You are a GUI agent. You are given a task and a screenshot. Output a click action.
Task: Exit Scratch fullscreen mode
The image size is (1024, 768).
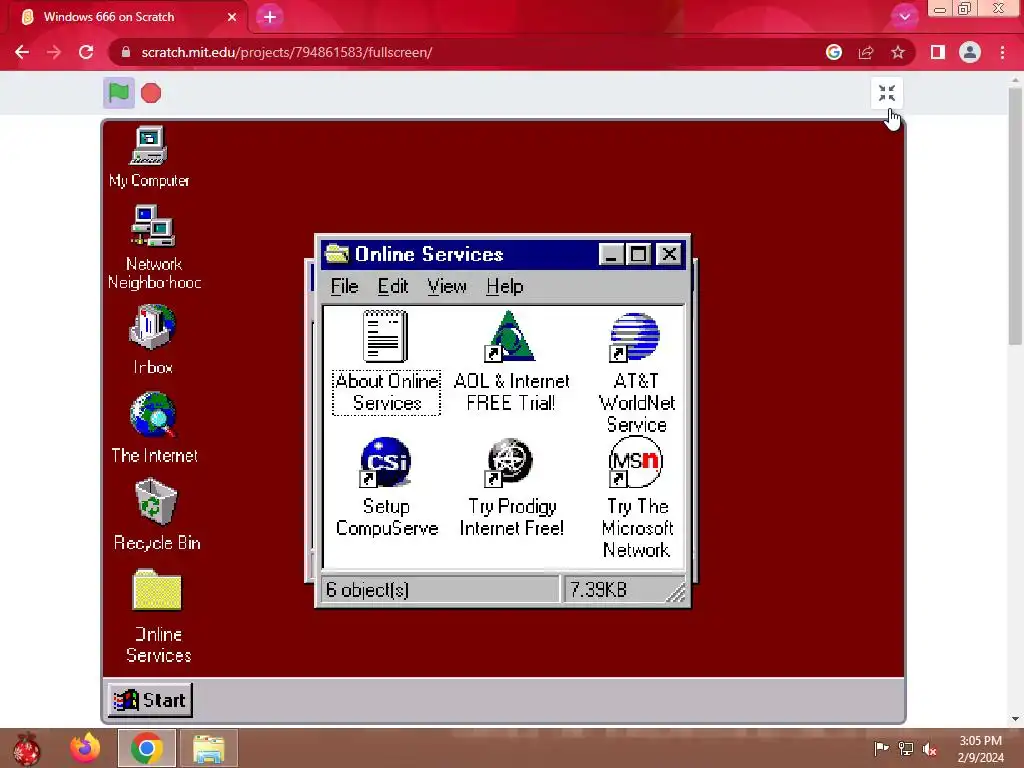pyautogui.click(x=887, y=93)
